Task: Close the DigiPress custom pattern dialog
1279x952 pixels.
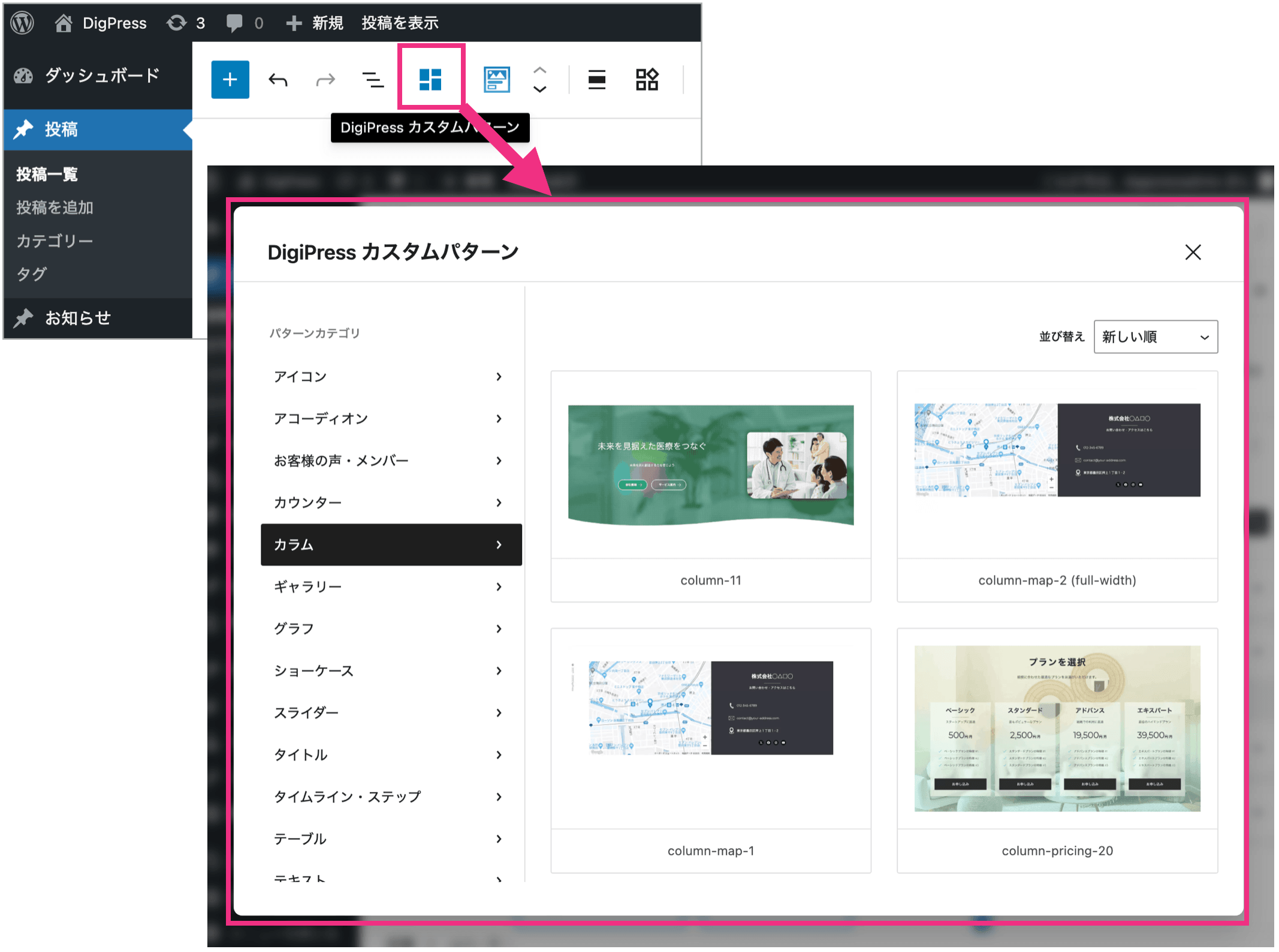Action: (x=1192, y=252)
